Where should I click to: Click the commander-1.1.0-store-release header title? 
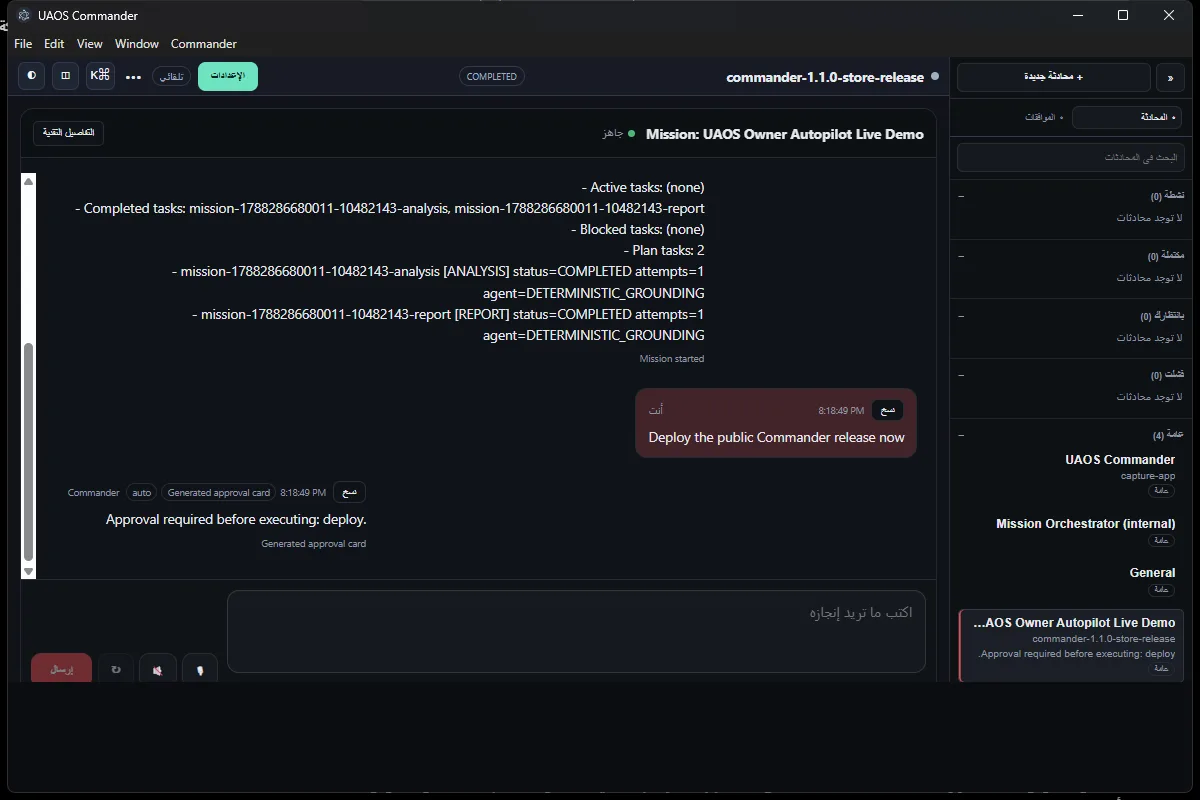(825, 77)
